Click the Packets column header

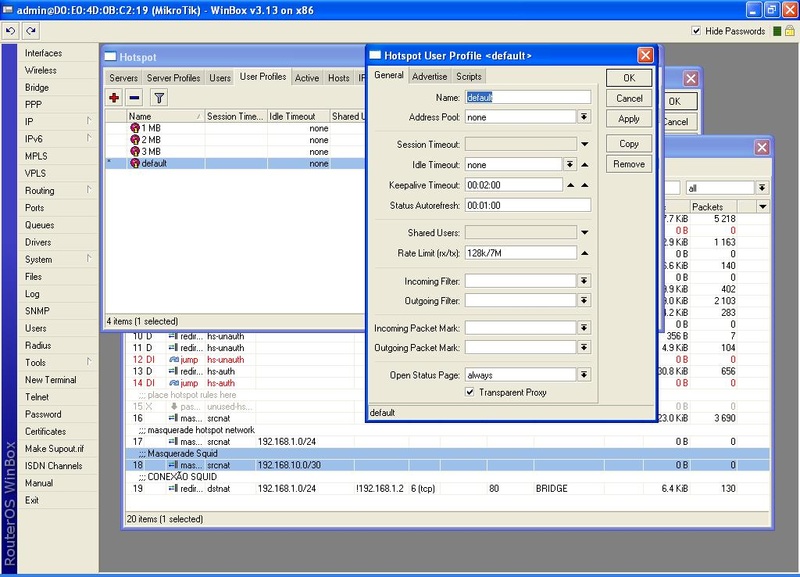point(713,207)
